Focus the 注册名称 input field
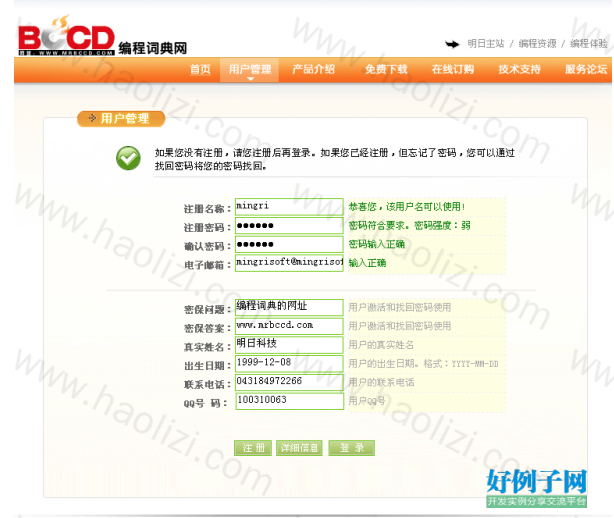 [x=289, y=207]
